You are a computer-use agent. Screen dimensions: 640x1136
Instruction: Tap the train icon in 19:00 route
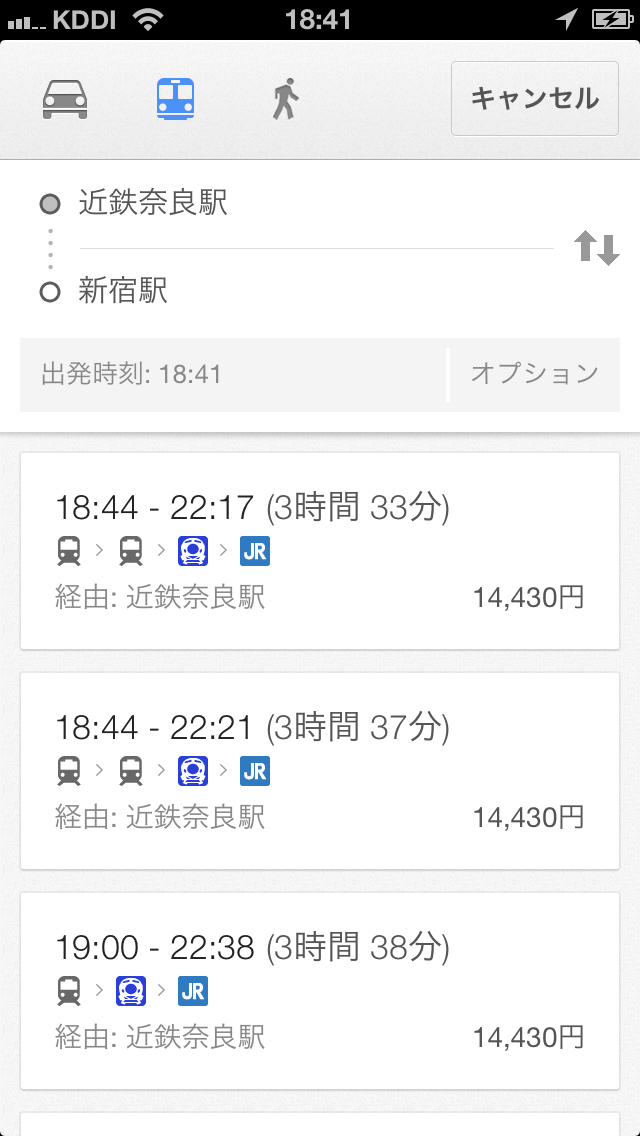point(69,990)
